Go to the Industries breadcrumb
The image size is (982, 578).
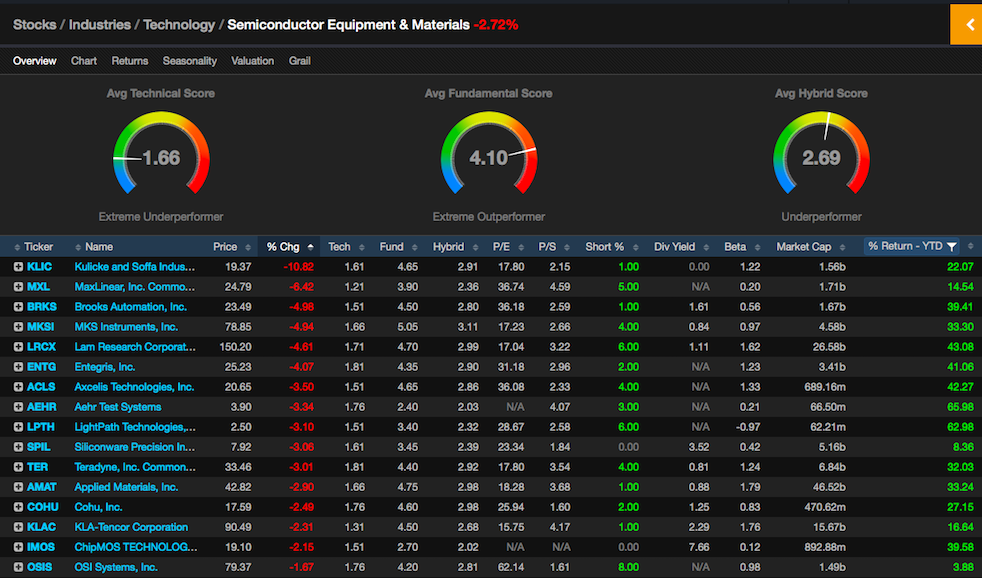coord(100,24)
